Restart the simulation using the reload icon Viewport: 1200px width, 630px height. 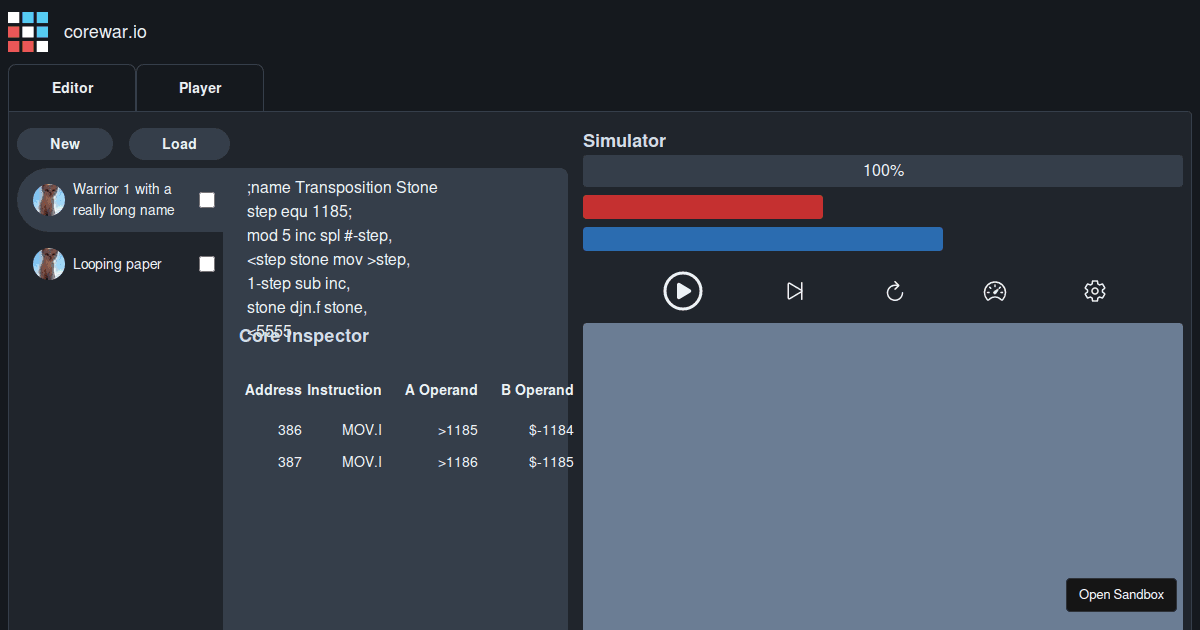coord(895,291)
